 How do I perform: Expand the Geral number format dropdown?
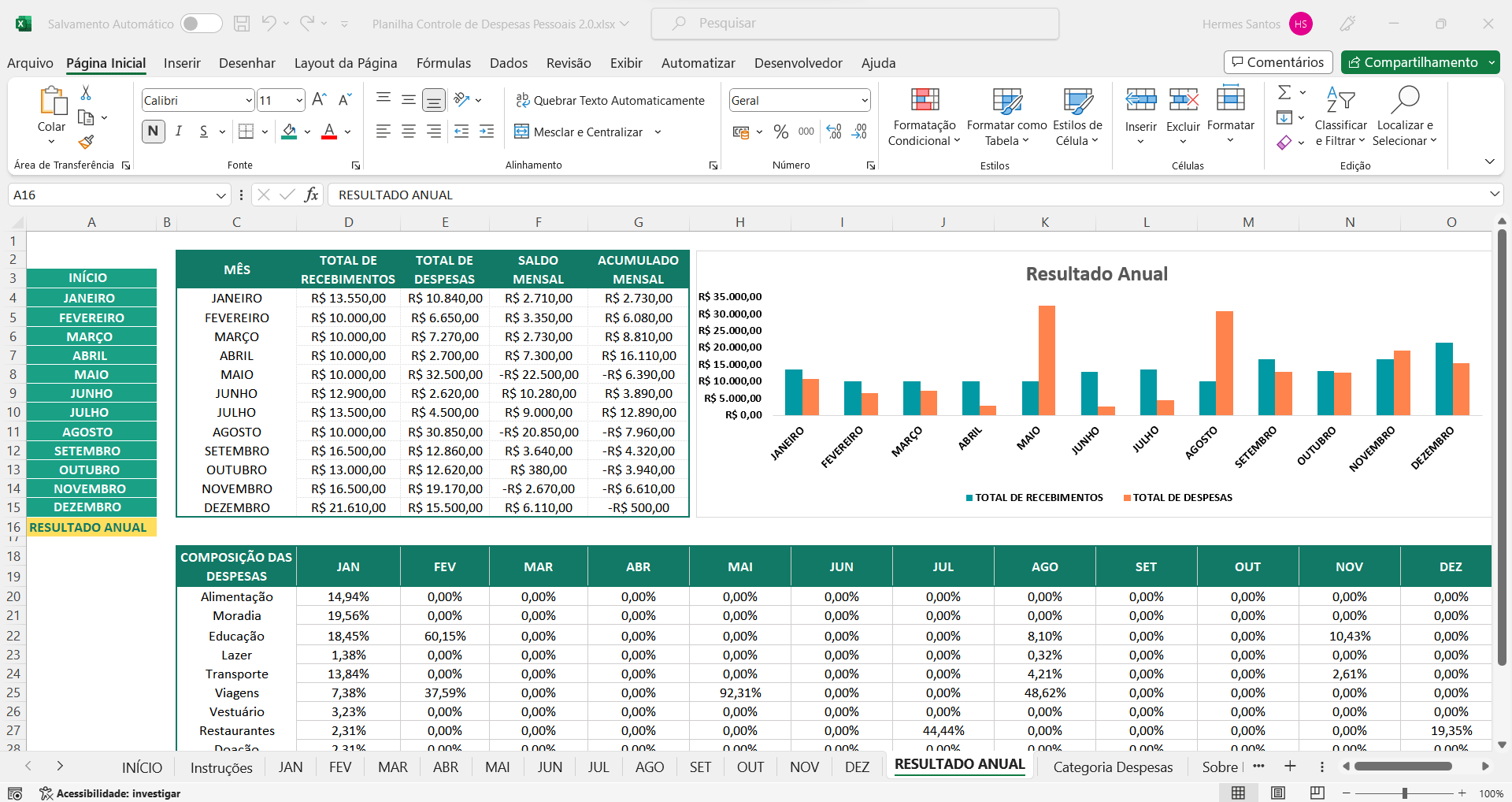[864, 100]
